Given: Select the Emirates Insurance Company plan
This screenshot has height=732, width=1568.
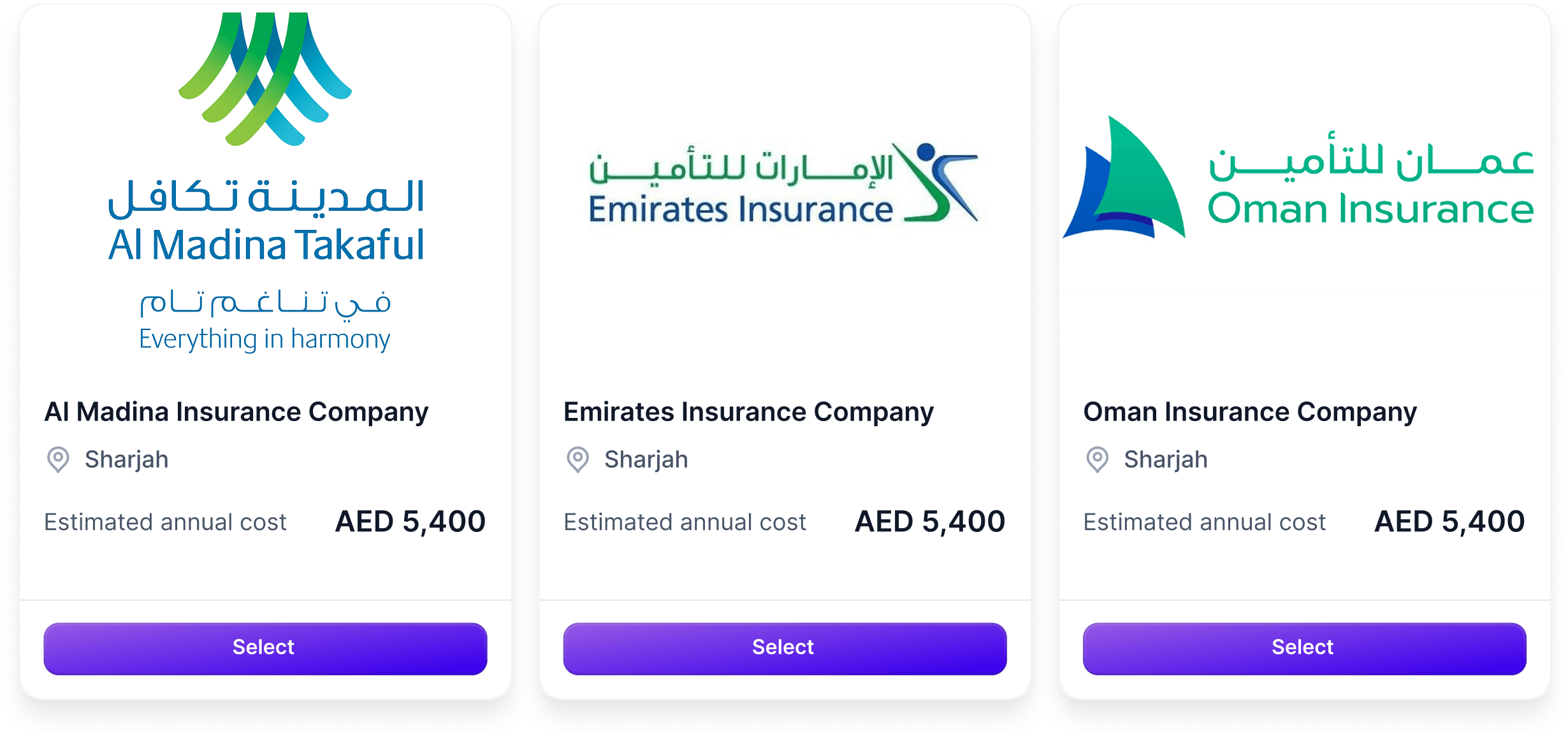Looking at the screenshot, I should coord(785,648).
